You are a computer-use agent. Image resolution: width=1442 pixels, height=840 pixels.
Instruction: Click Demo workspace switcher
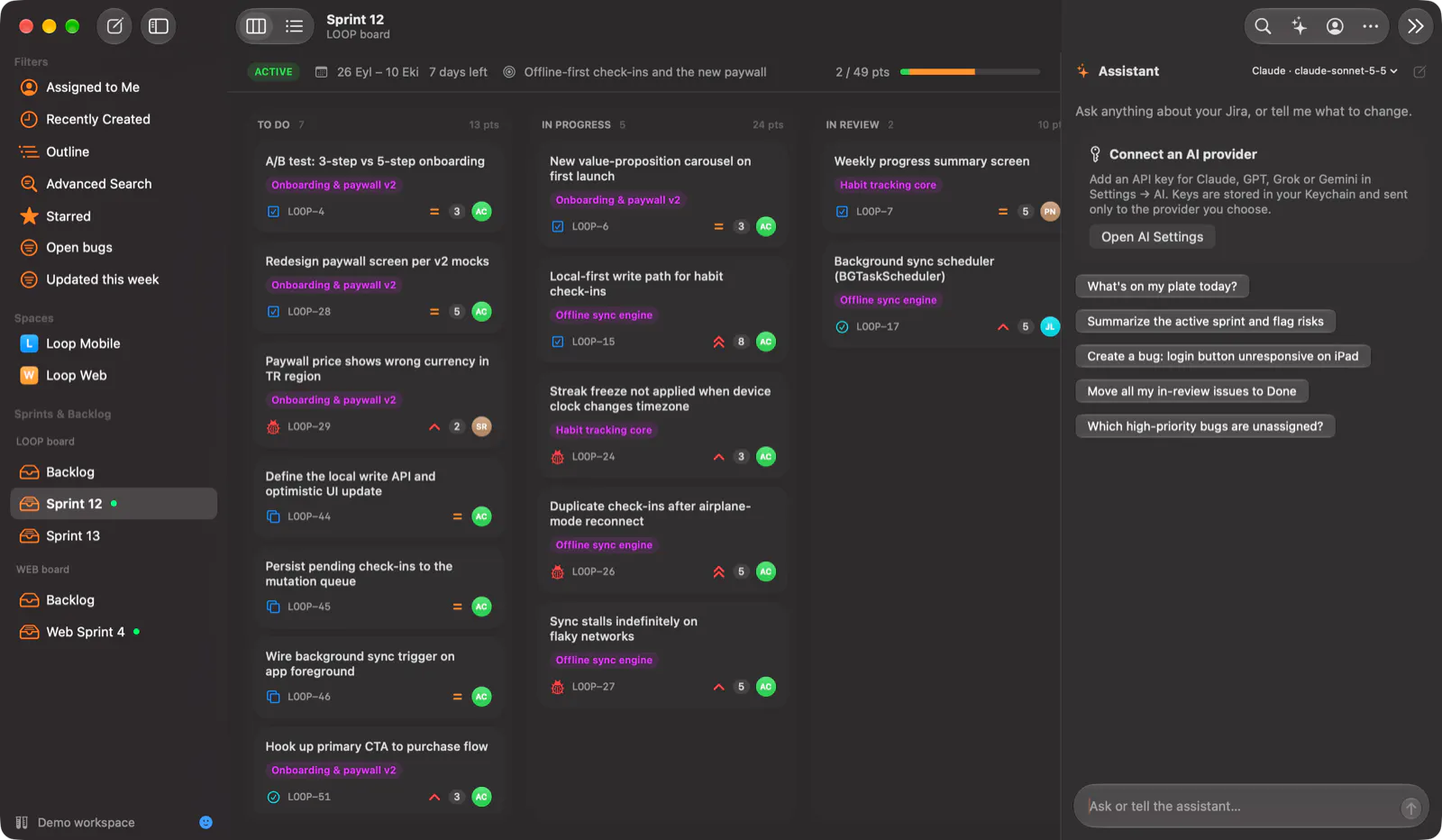(x=76, y=823)
